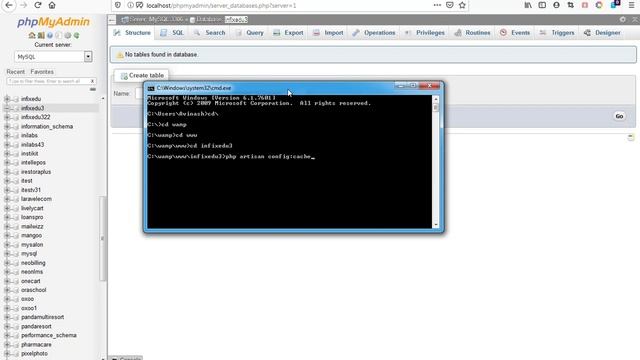Open the Import tab
This screenshot has height=360, width=640.
328,33
